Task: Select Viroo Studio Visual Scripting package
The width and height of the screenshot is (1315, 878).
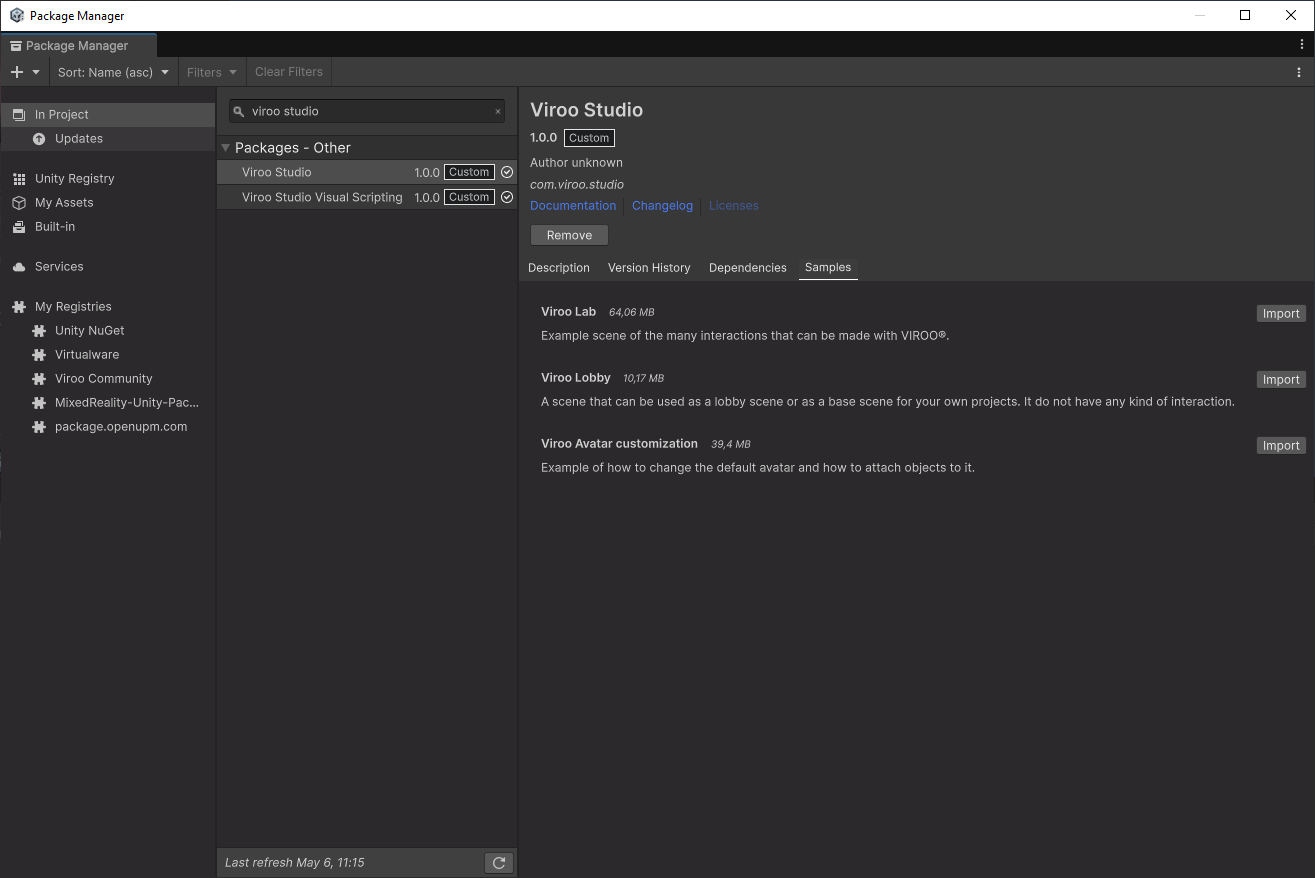Action: (322, 197)
